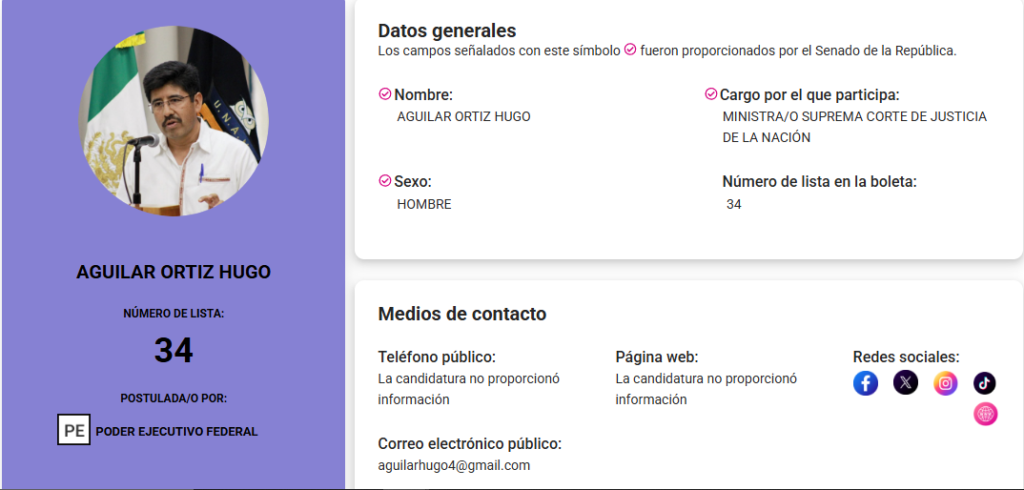The image size is (1024, 490).
Task: Click the PE logo box
Action: tap(74, 430)
